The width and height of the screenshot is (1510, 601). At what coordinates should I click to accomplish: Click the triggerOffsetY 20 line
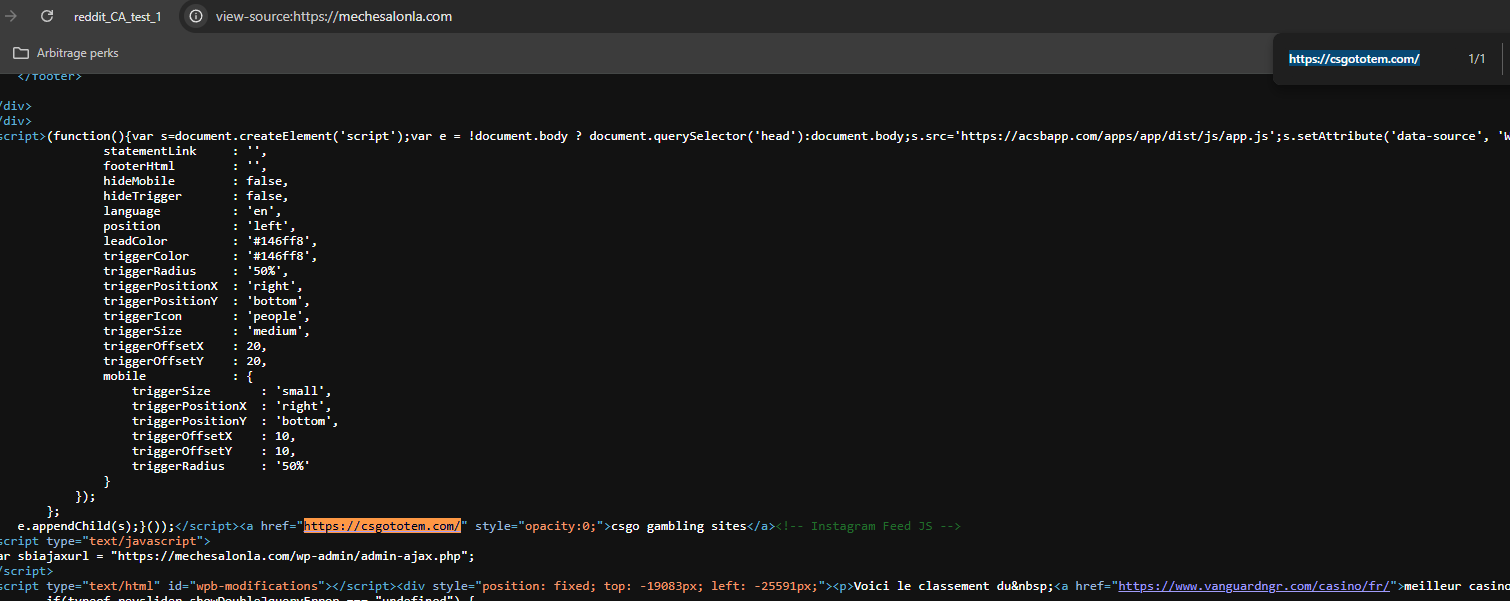click(185, 361)
